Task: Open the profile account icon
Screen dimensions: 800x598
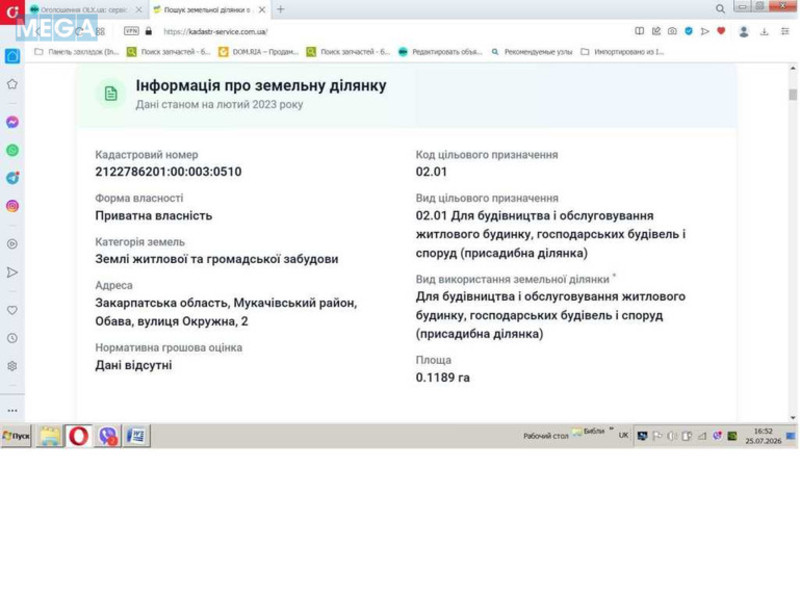Action: coord(744,32)
